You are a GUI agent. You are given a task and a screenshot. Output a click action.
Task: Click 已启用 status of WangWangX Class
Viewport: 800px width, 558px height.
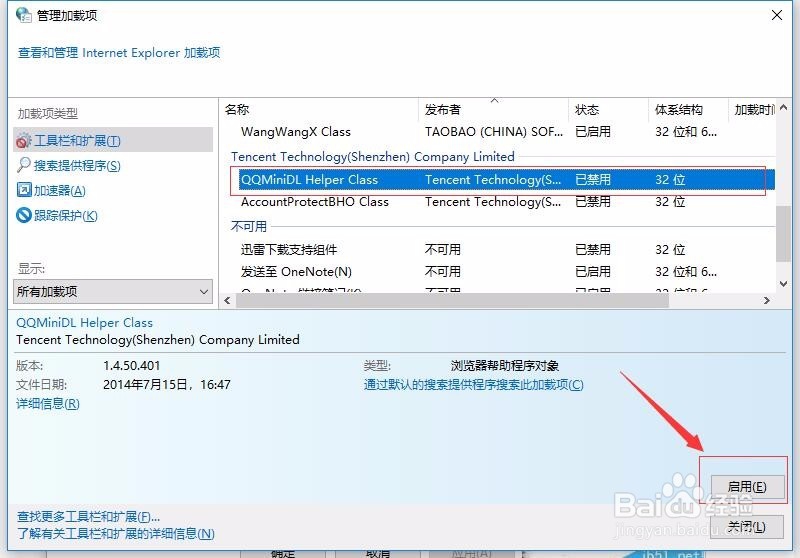(593, 132)
